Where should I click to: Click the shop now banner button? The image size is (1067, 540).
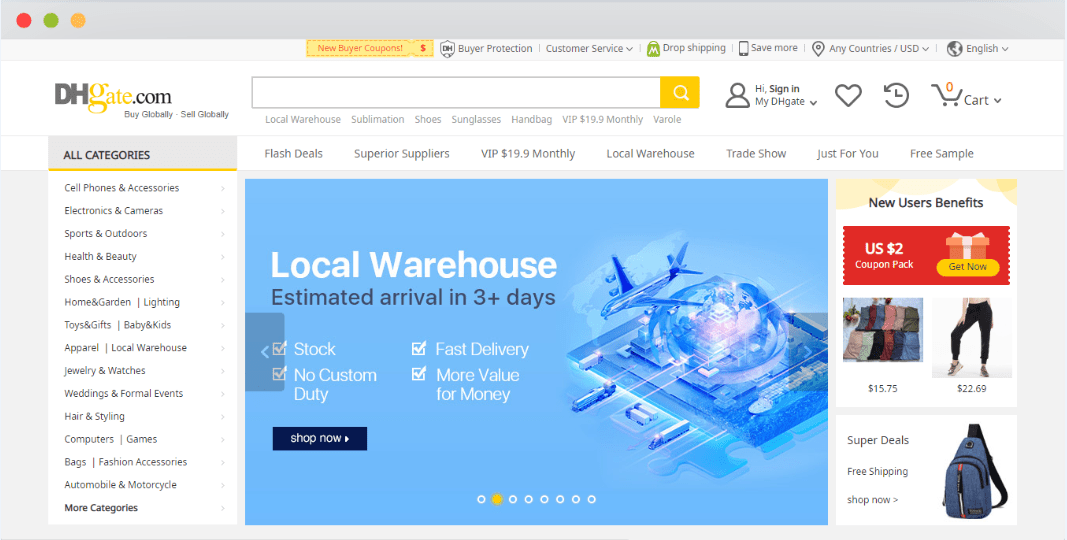pos(320,439)
